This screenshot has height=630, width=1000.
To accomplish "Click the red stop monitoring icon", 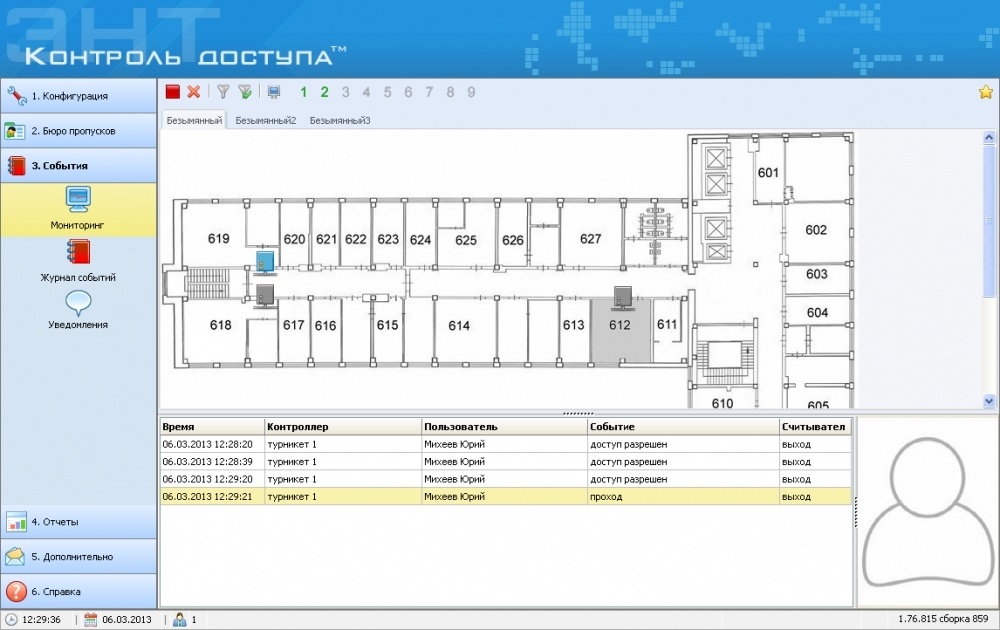I will (x=172, y=92).
